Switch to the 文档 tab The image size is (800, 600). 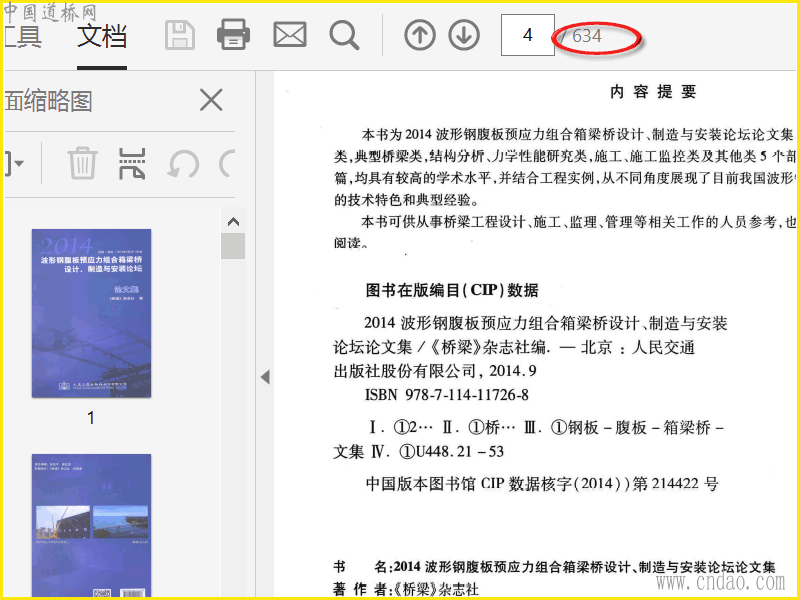[102, 37]
